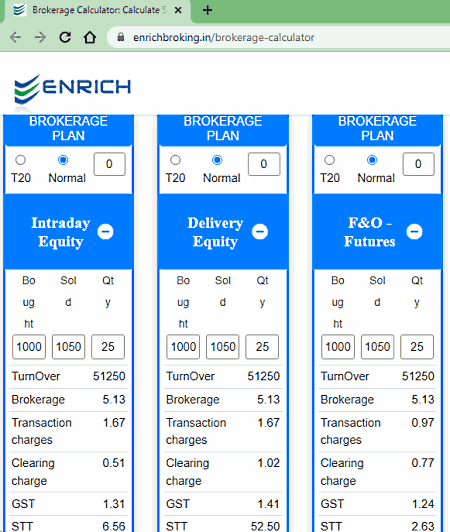The height and width of the screenshot is (532, 450).
Task: Click F&O Futures Transaction charges 0.97
Action: tap(423, 422)
